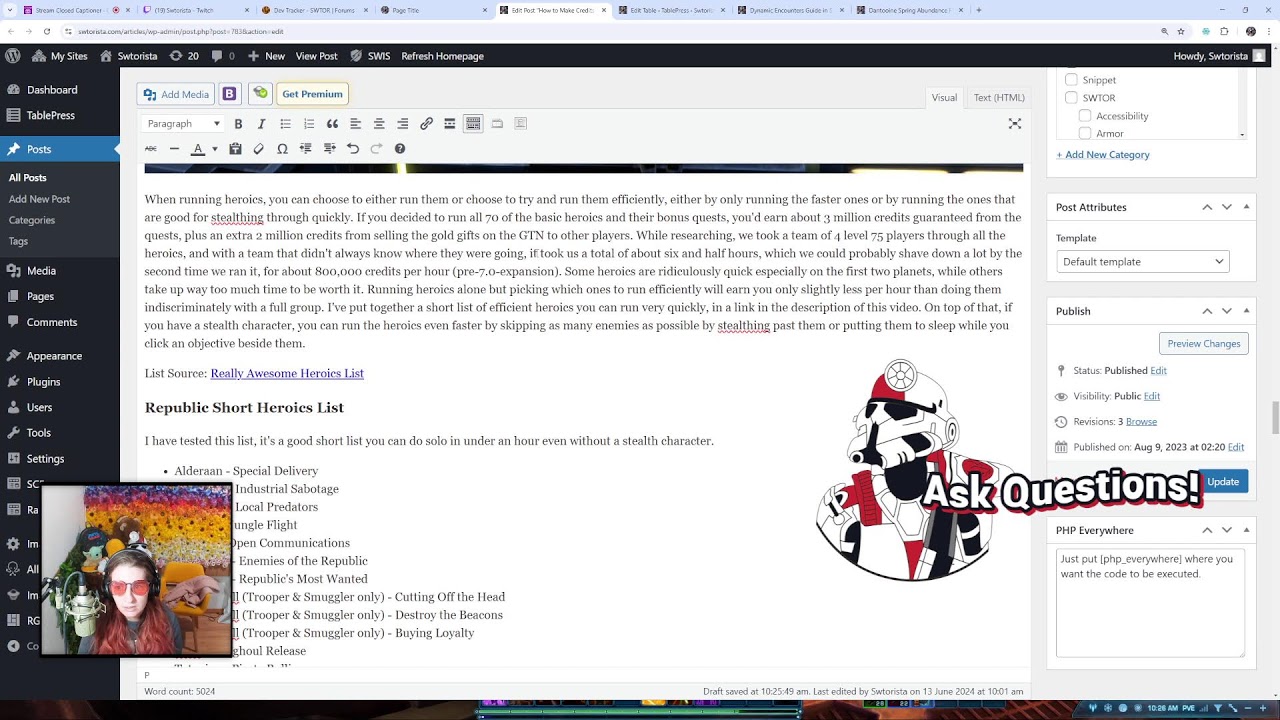
Task: Click the green icon beside Get Premium
Action: (x=260, y=94)
